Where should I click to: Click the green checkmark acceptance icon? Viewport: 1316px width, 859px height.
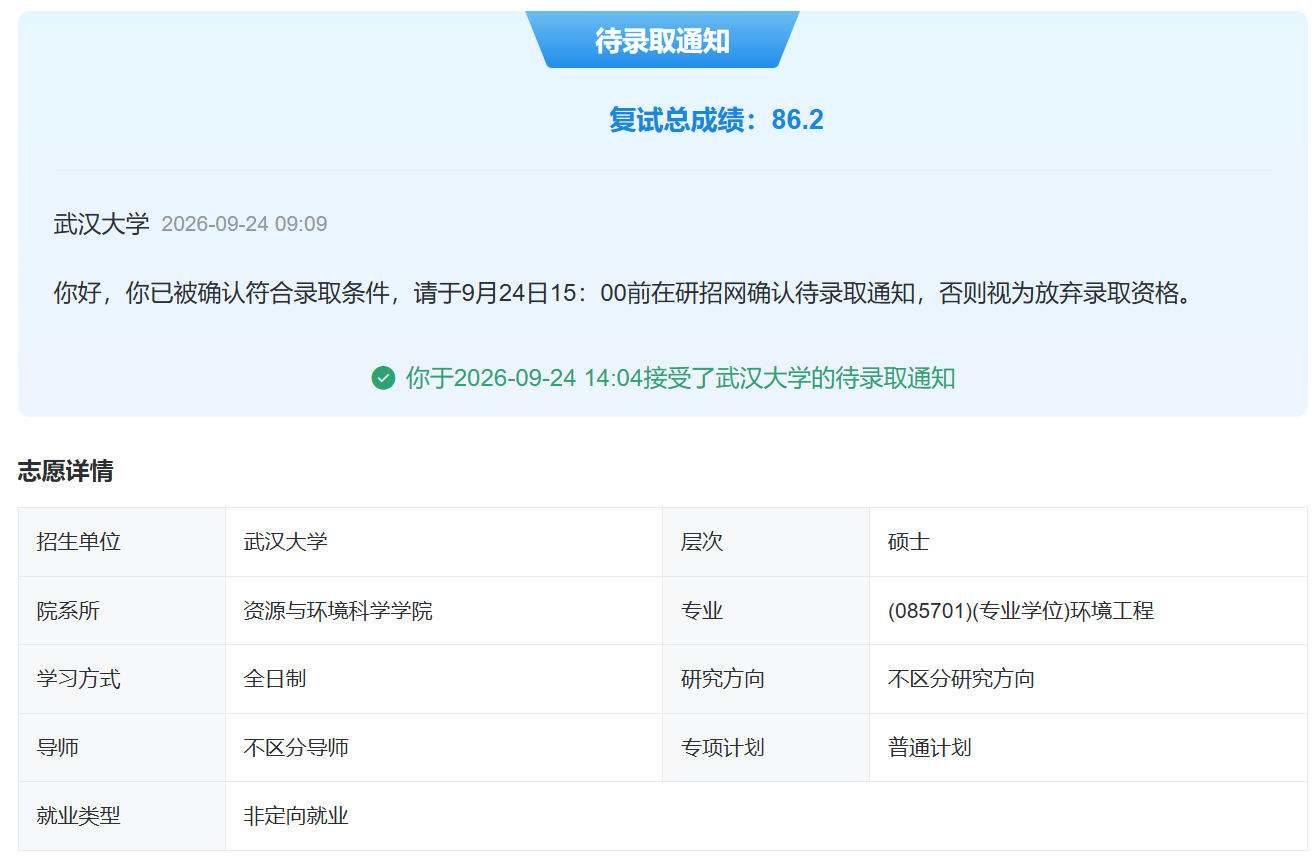point(383,378)
